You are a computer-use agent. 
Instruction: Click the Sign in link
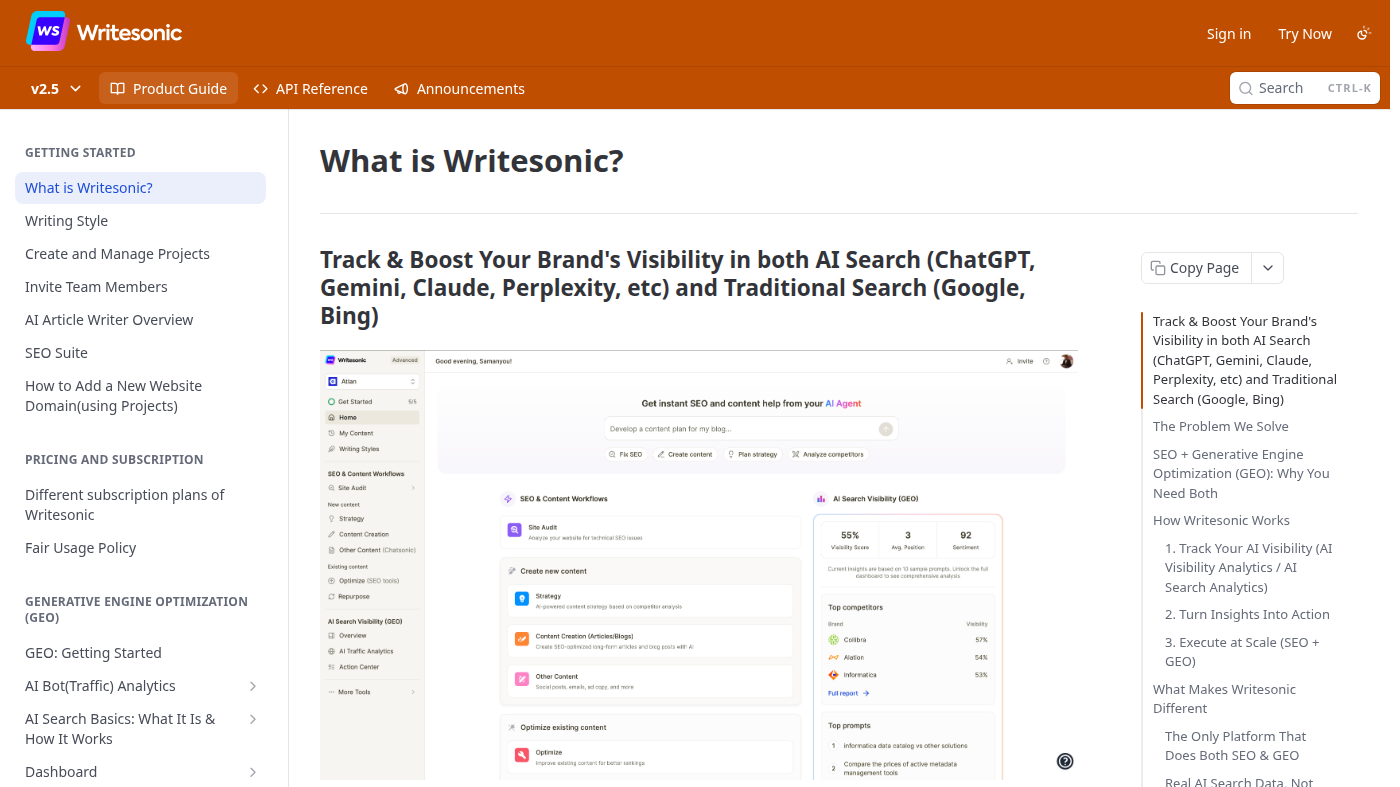point(1228,34)
